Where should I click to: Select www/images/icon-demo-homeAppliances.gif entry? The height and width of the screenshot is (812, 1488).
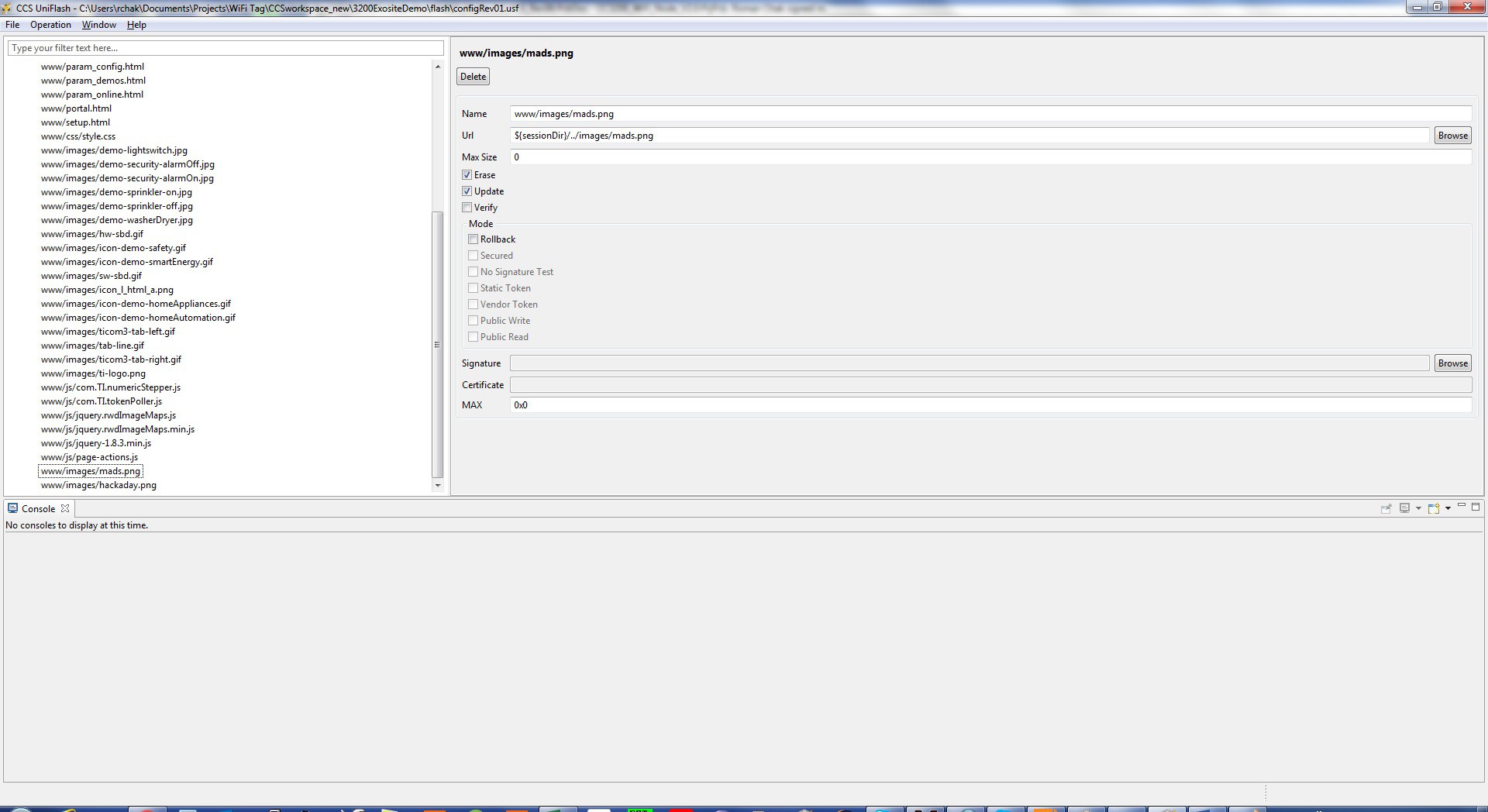[x=136, y=304]
